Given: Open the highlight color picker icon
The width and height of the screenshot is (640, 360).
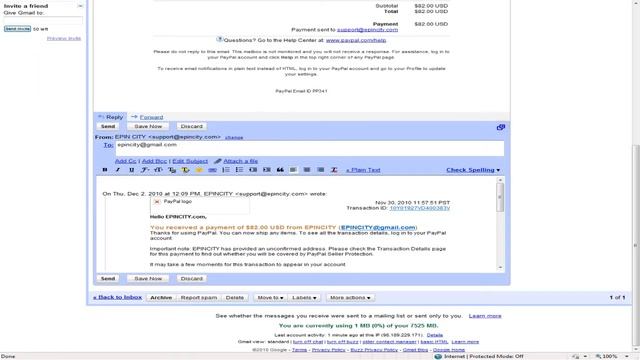Looking at the screenshot, I should coord(185,170).
